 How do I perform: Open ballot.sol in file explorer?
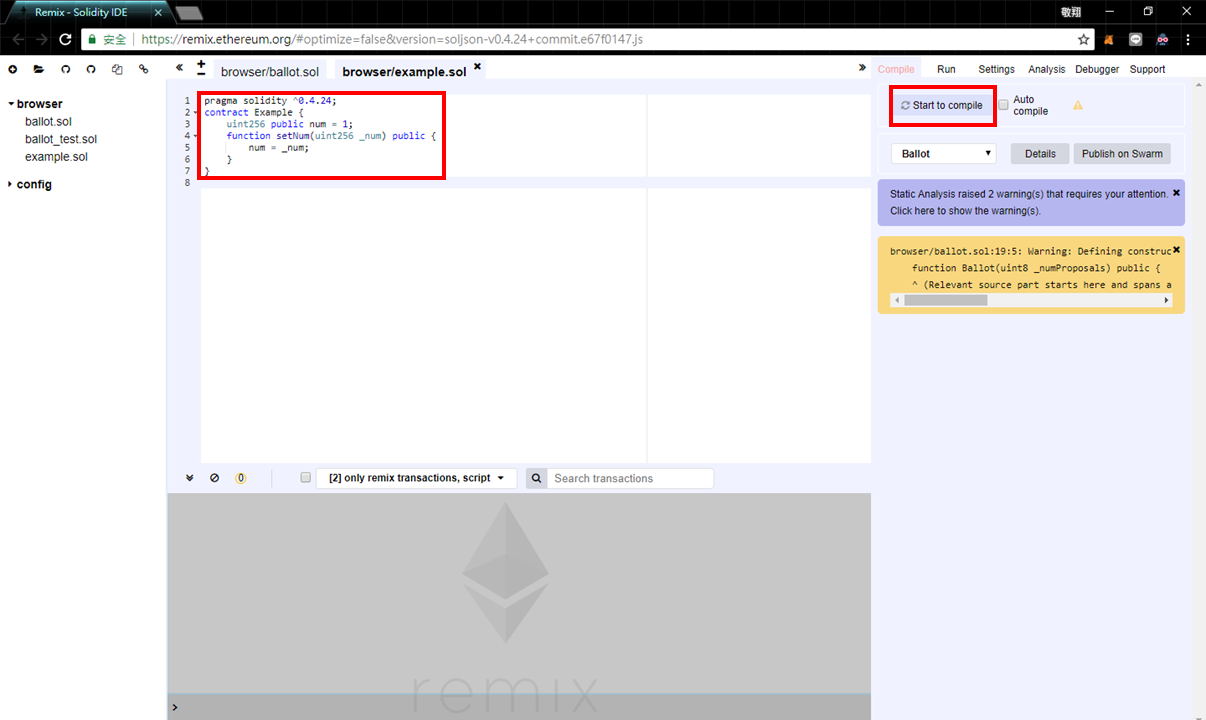pyautogui.click(x=48, y=122)
